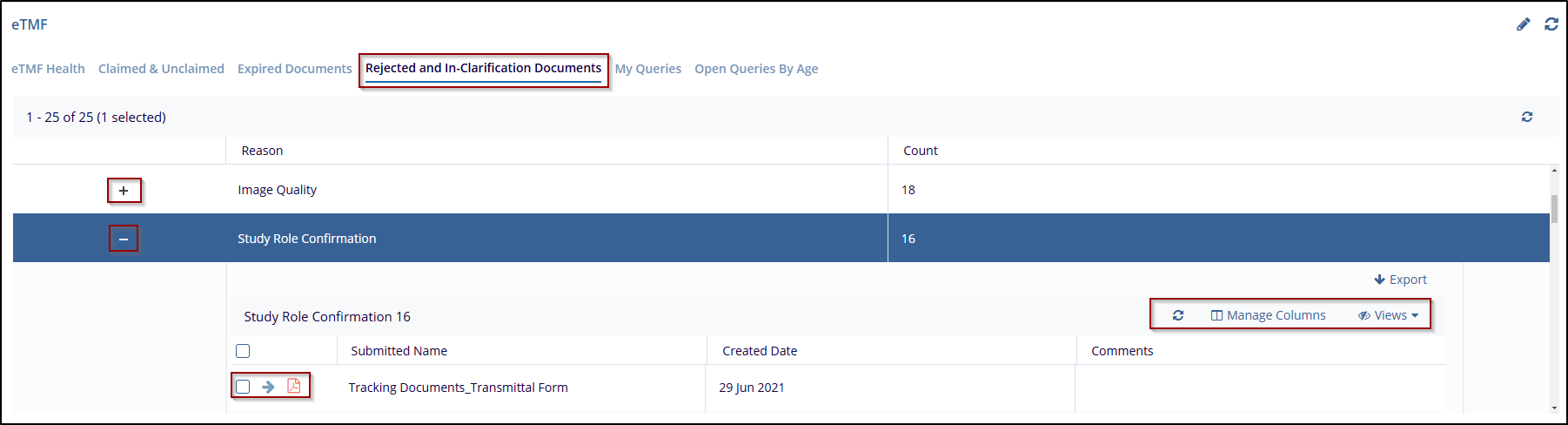Image resolution: width=1568 pixels, height=425 pixels.
Task: Open Manage Columns
Action: (1268, 315)
